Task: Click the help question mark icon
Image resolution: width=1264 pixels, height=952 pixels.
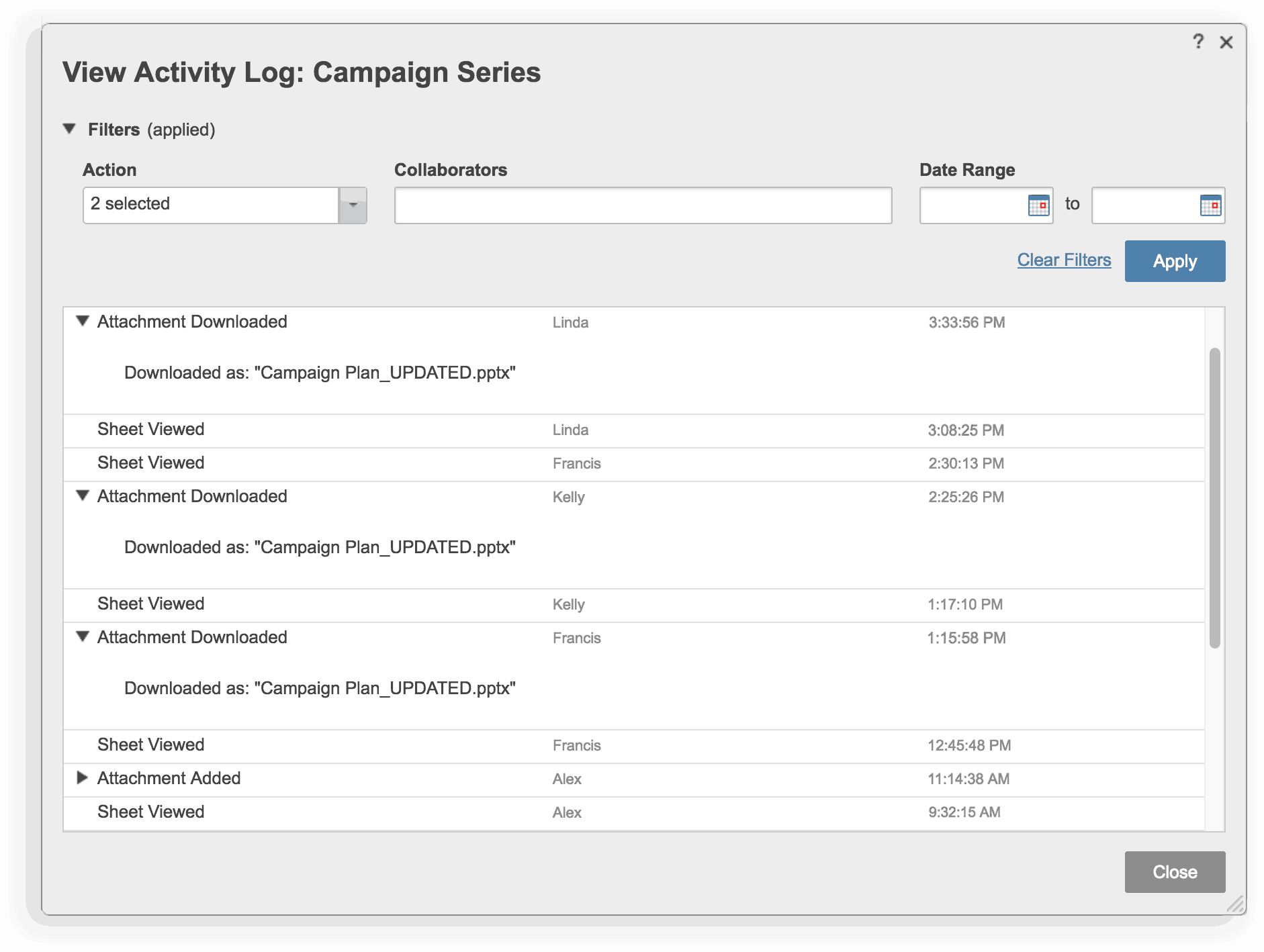Action: (x=1198, y=42)
